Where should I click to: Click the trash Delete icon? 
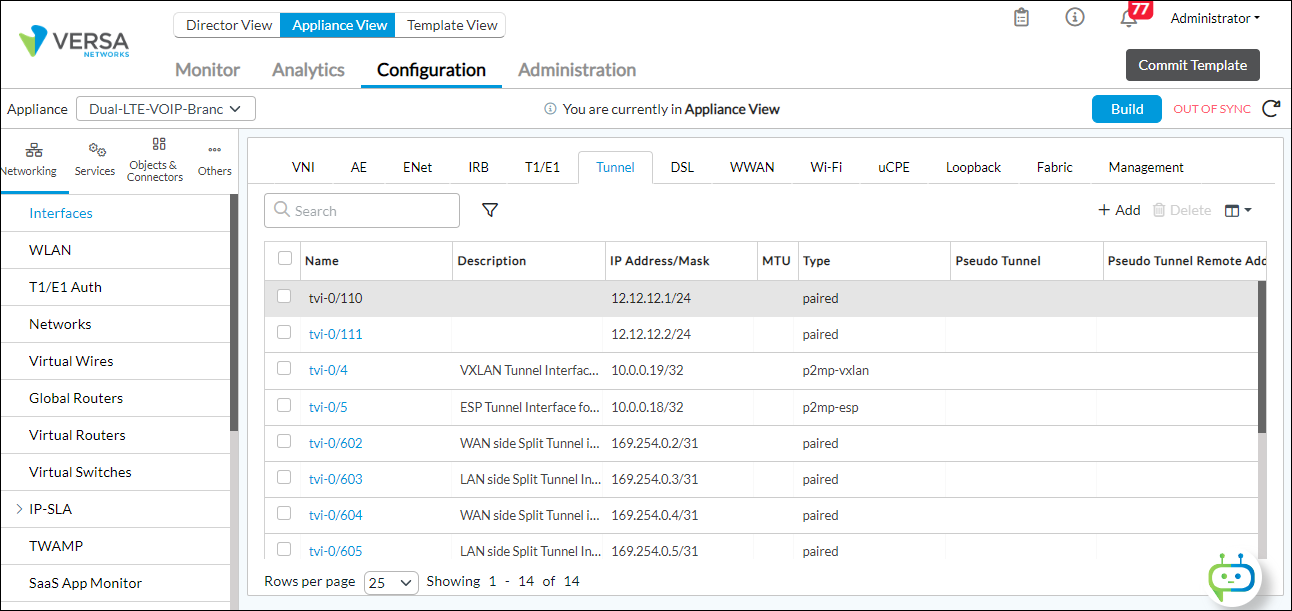click(x=1159, y=210)
